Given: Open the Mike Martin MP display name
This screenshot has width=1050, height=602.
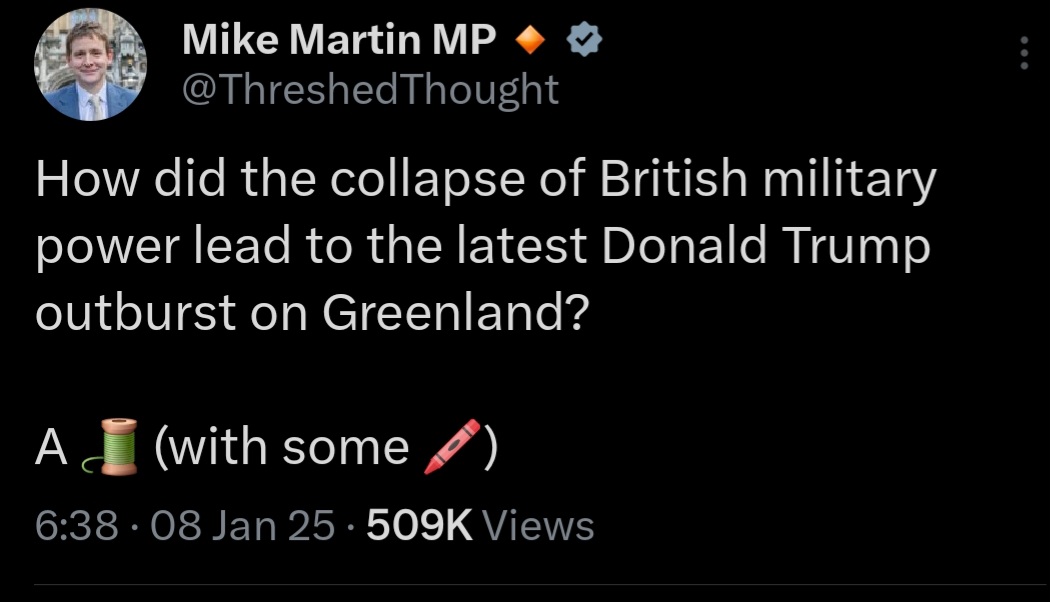Looking at the screenshot, I should point(339,41).
